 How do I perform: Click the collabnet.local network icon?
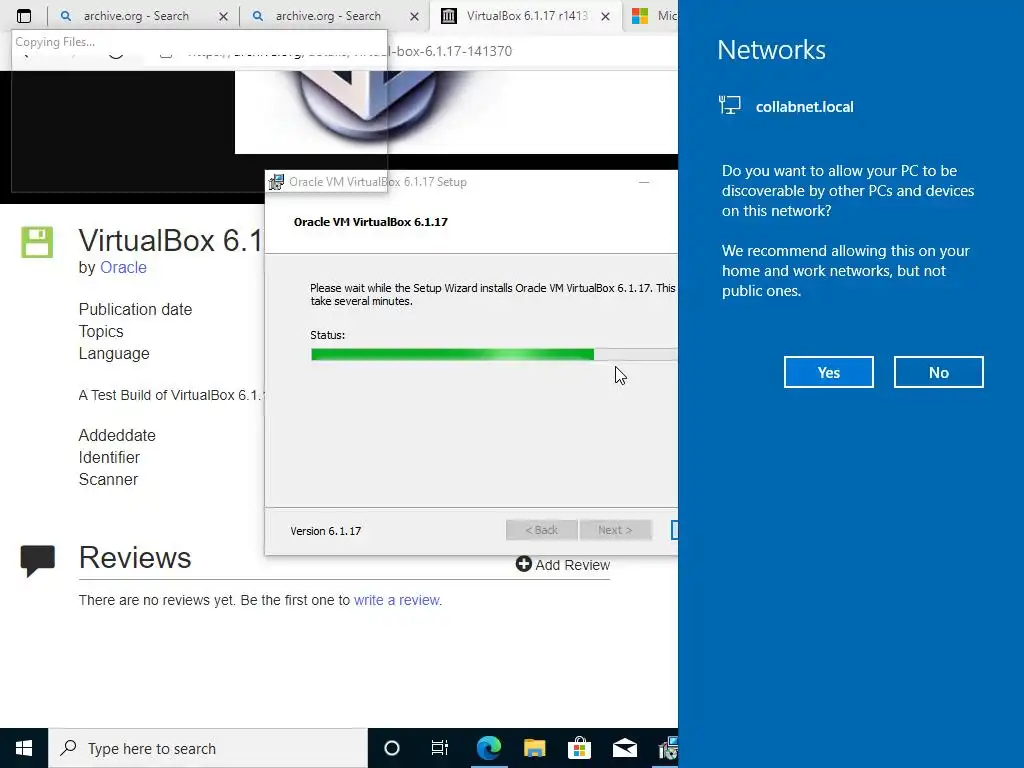pyautogui.click(x=729, y=105)
